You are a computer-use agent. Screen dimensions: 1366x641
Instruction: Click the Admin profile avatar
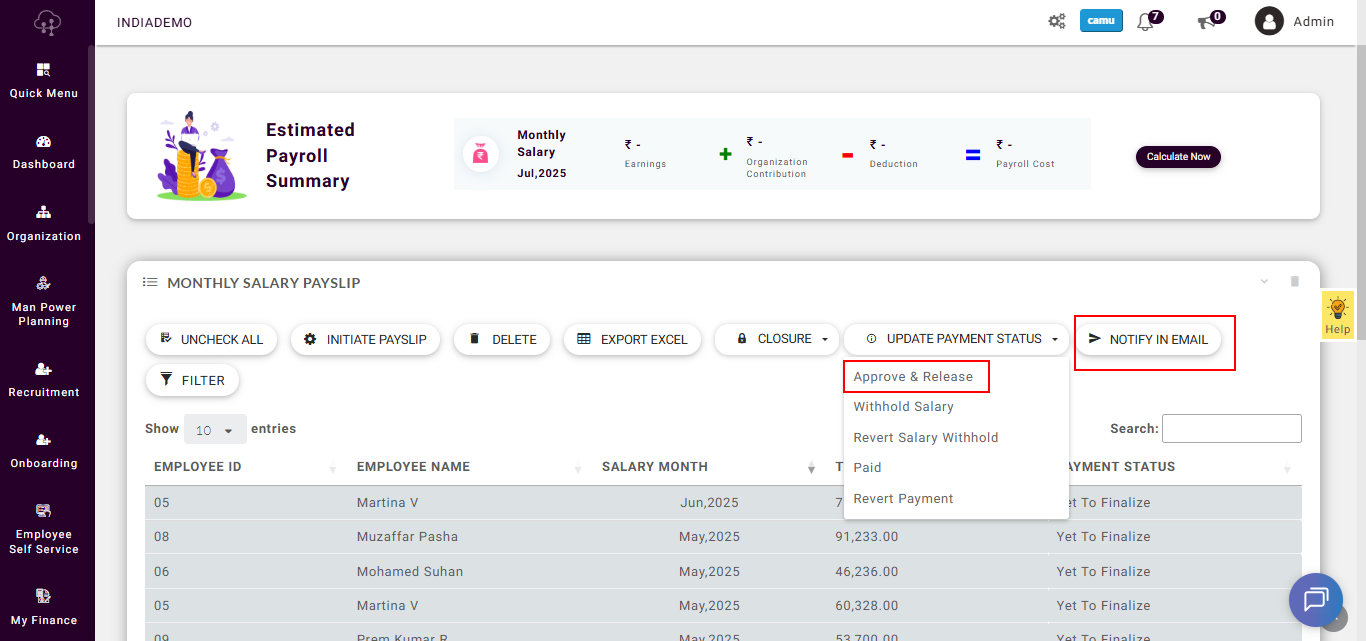point(1269,21)
